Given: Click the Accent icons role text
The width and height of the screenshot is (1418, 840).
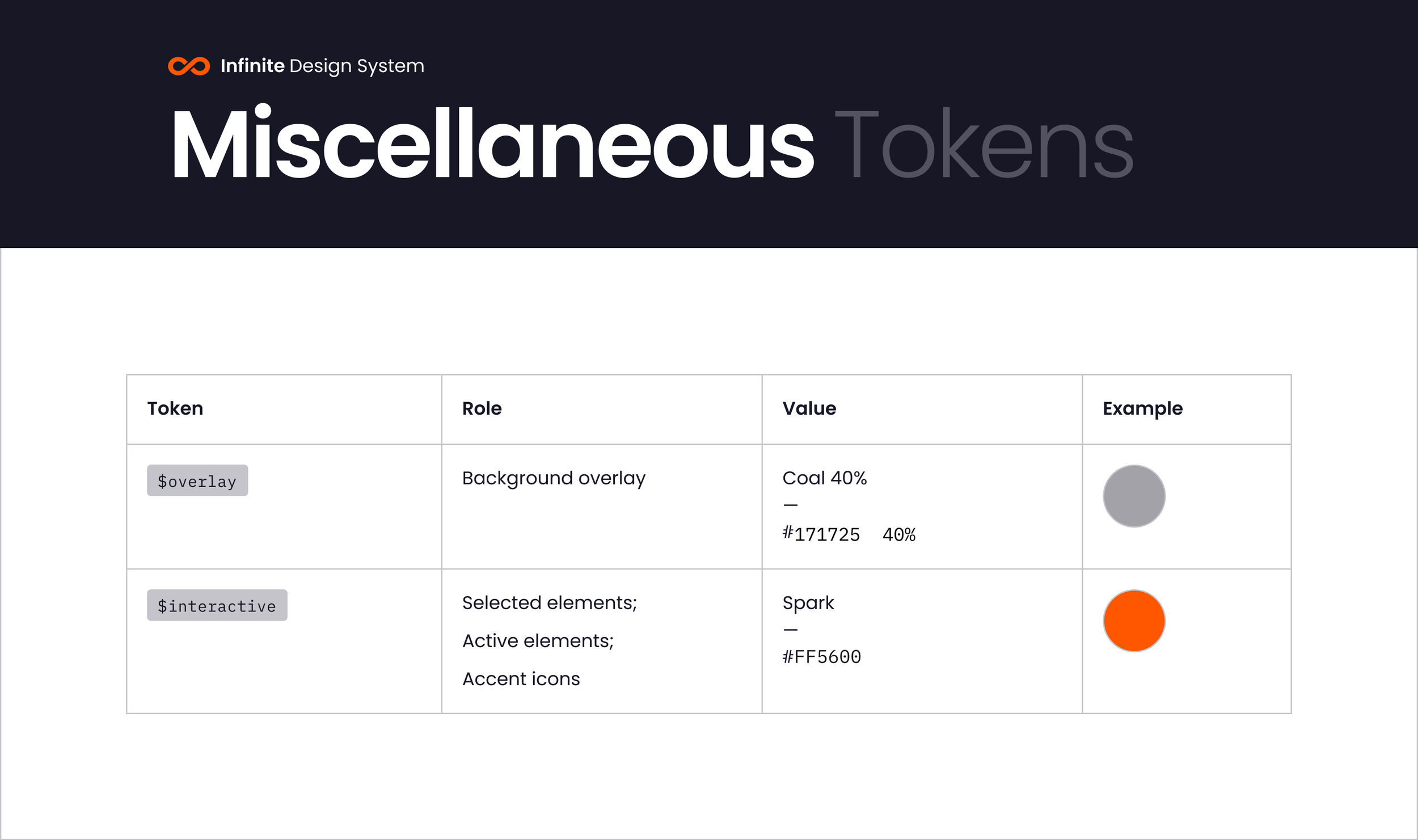Looking at the screenshot, I should click(x=521, y=679).
